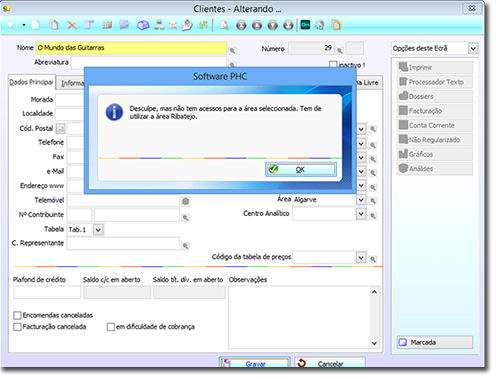Expand the Tabela dropdown showing Tab. 1
This screenshot has width=496, height=379.
coord(98,230)
